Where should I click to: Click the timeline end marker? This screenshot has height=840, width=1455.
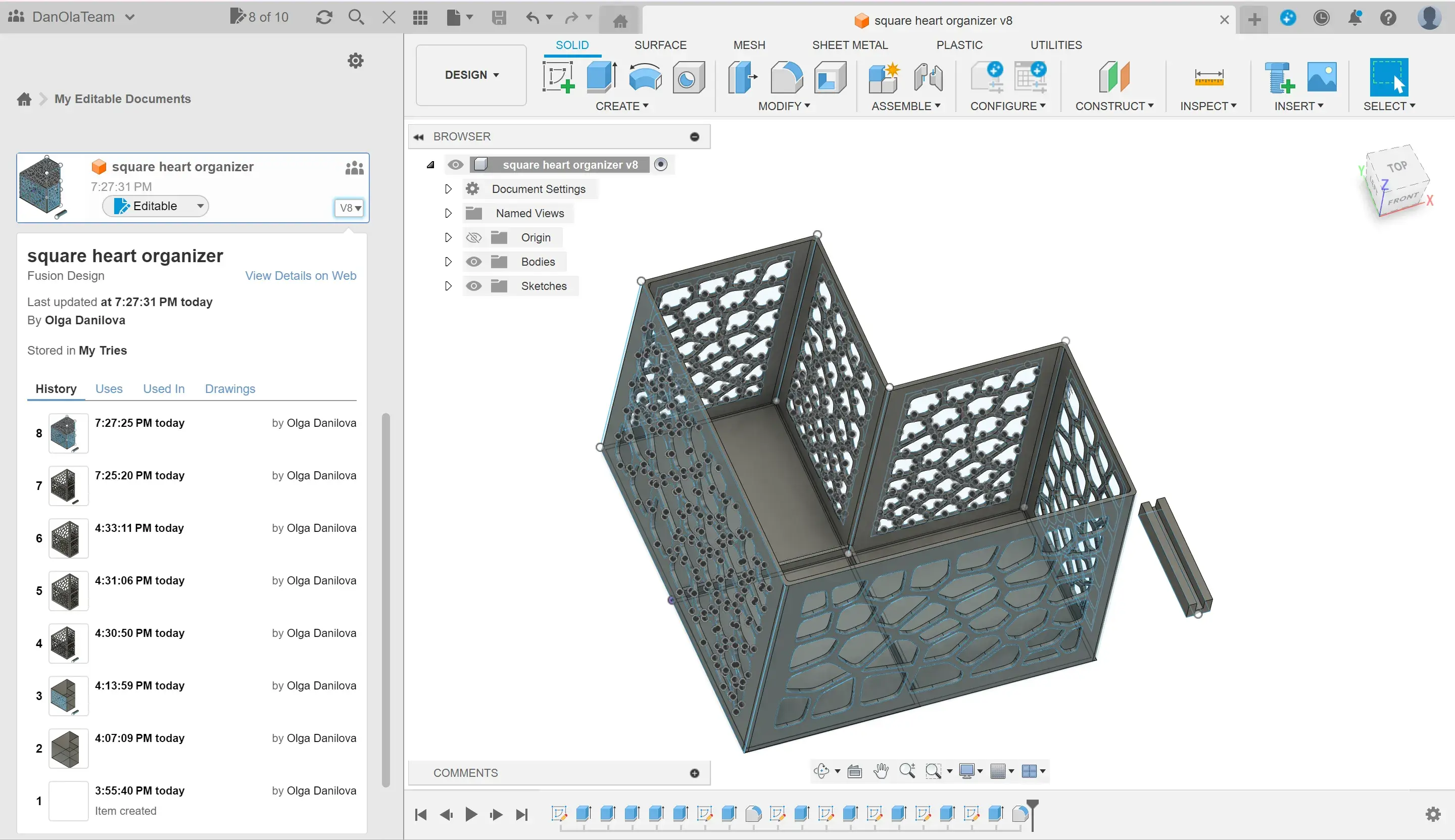(1033, 815)
